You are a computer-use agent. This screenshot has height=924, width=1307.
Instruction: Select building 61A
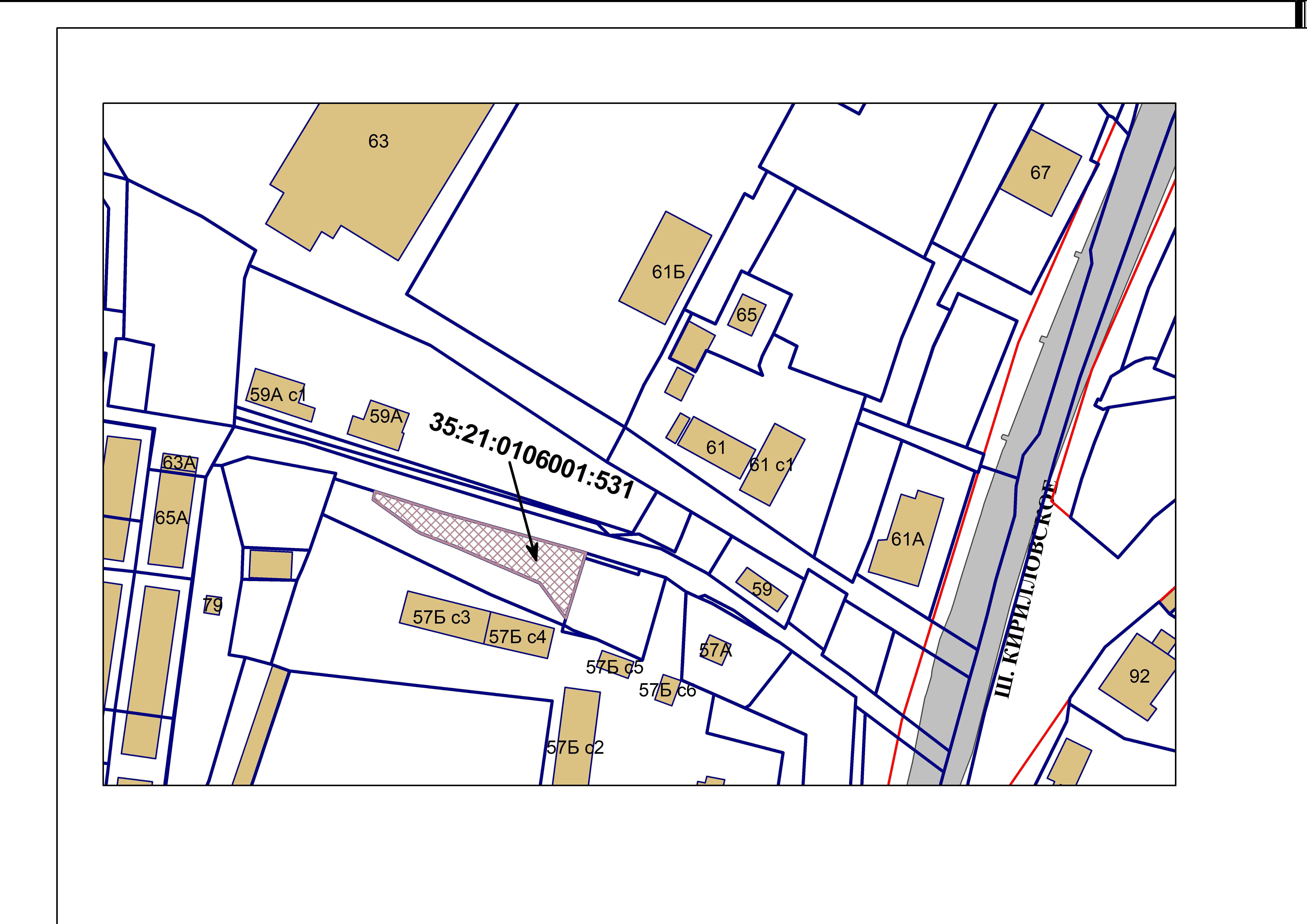(906, 538)
